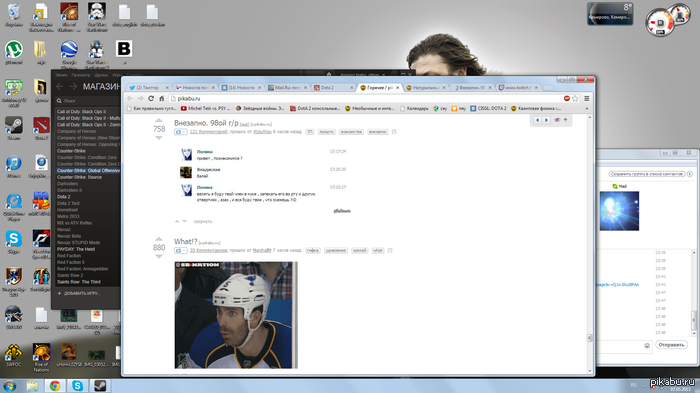
Task: Switch to the Twitter tab in Chrome
Action: point(148,88)
